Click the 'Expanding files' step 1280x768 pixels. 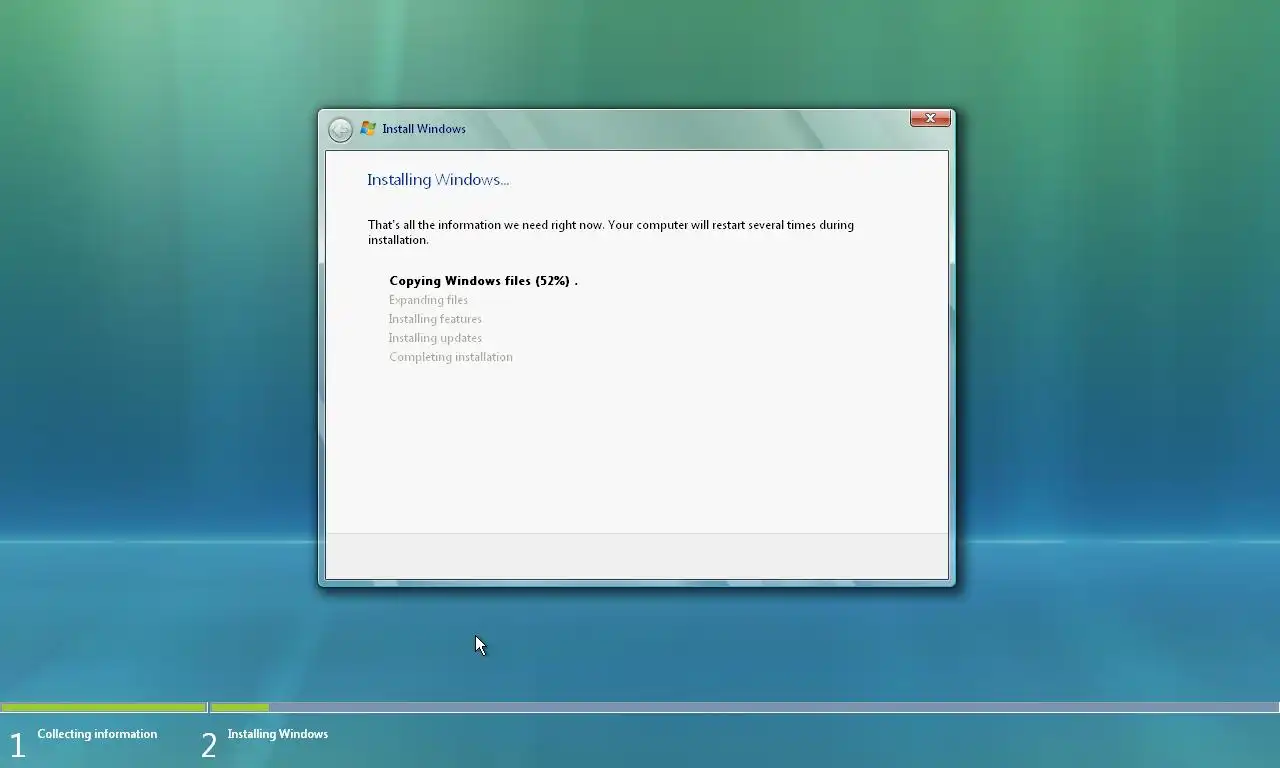coord(428,300)
